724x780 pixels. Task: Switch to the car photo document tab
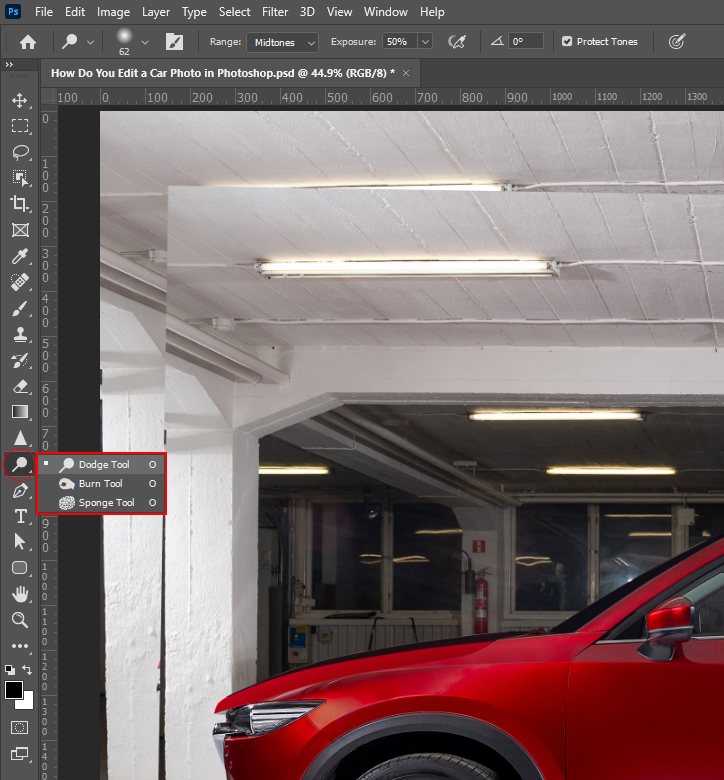pyautogui.click(x=223, y=73)
